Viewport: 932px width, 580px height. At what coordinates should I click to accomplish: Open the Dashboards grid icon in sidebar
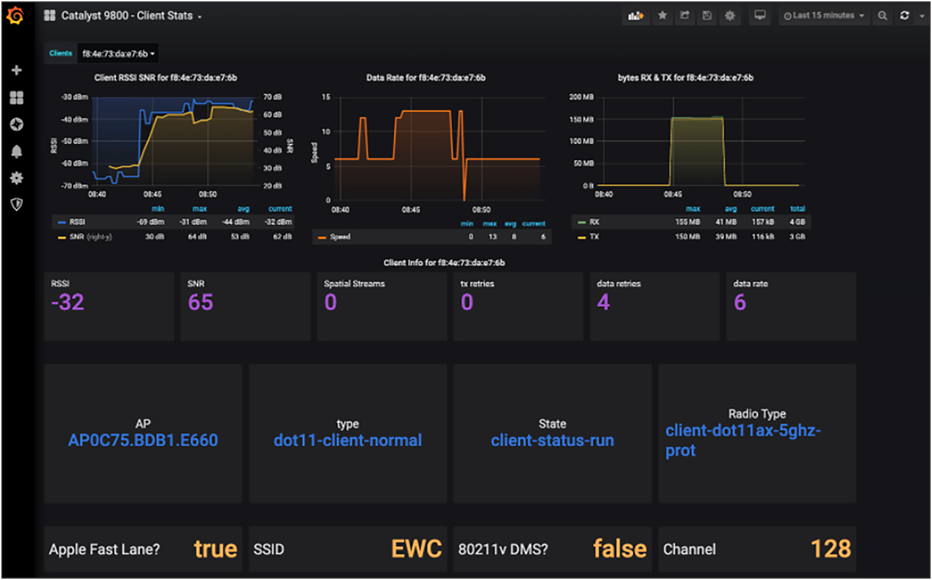point(17,97)
